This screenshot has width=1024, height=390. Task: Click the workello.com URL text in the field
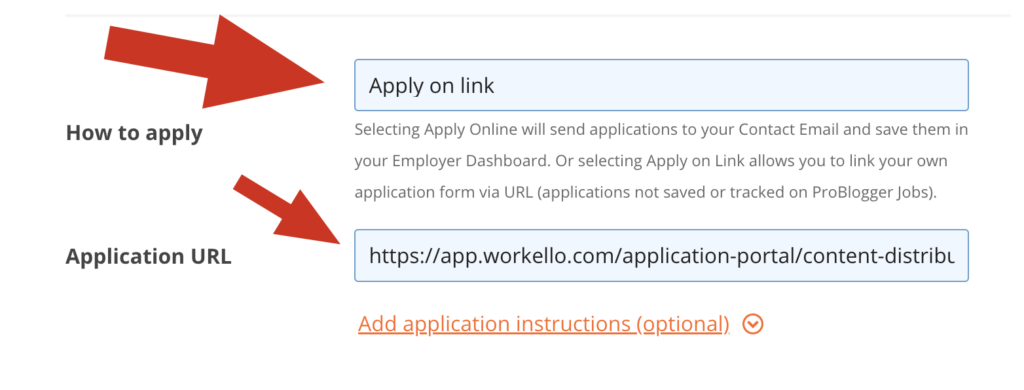coord(662,255)
